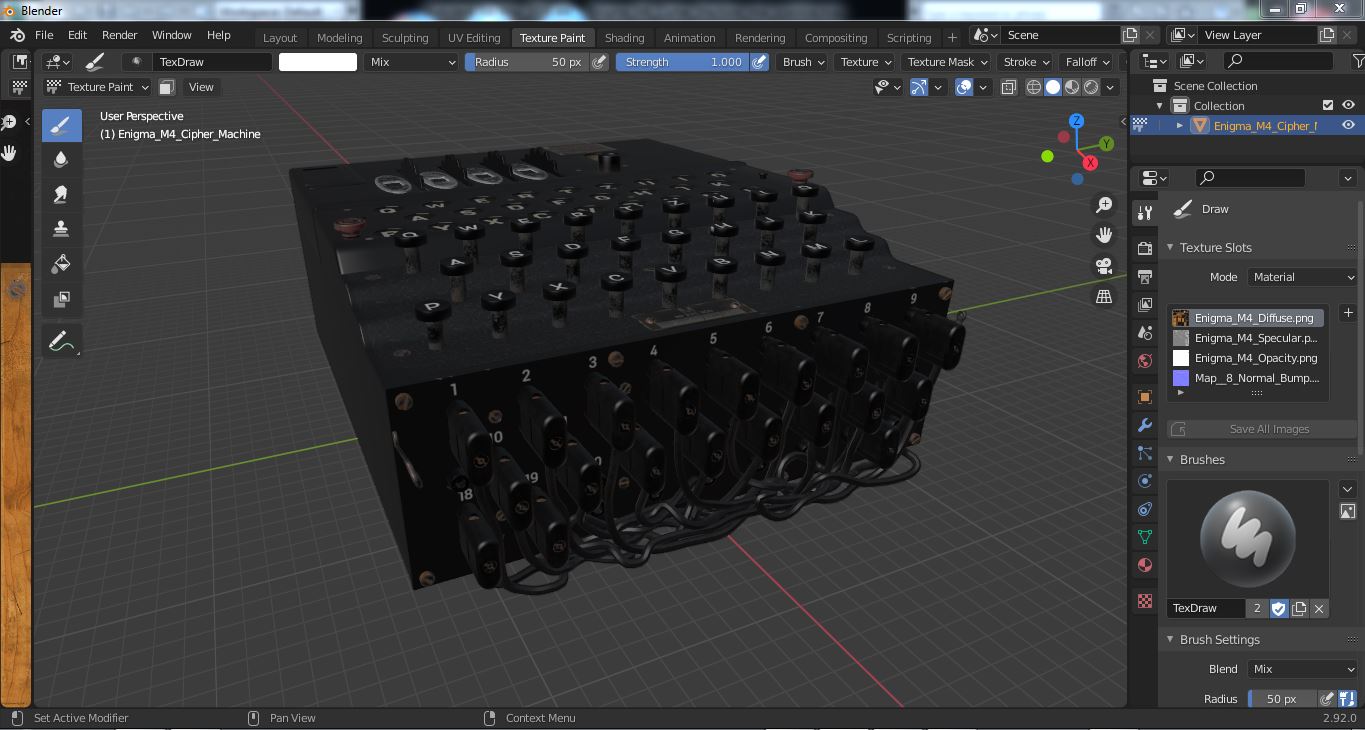The image size is (1365, 730).
Task: Click the Blender logo menu icon
Action: pyautogui.click(x=18, y=35)
